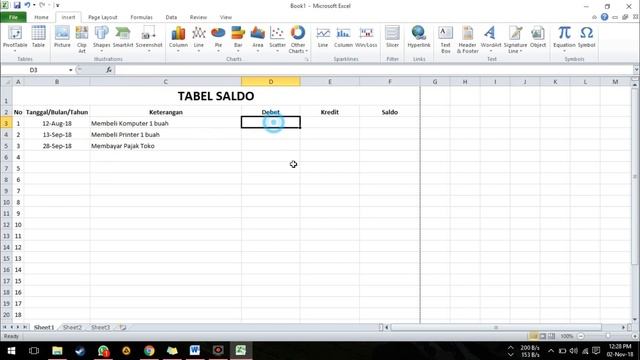640x360 pixels.
Task: Select the row 5 header
Action: pos(6,146)
